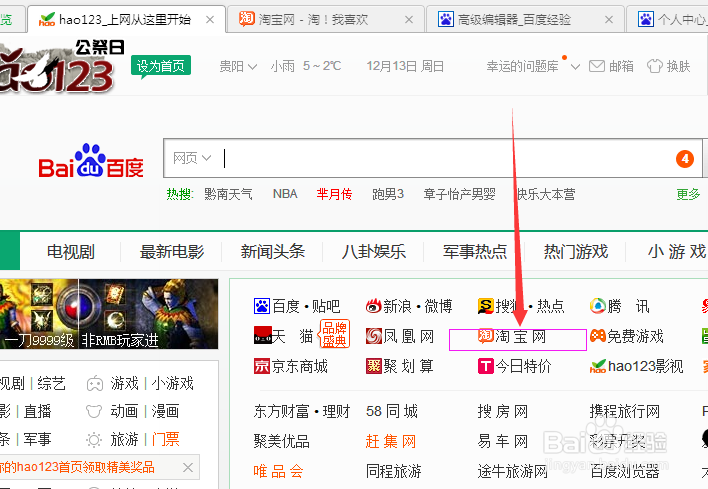Screen dimensions: 708x489
Task: Click the sun icon beside 旅游
Action: point(94,439)
